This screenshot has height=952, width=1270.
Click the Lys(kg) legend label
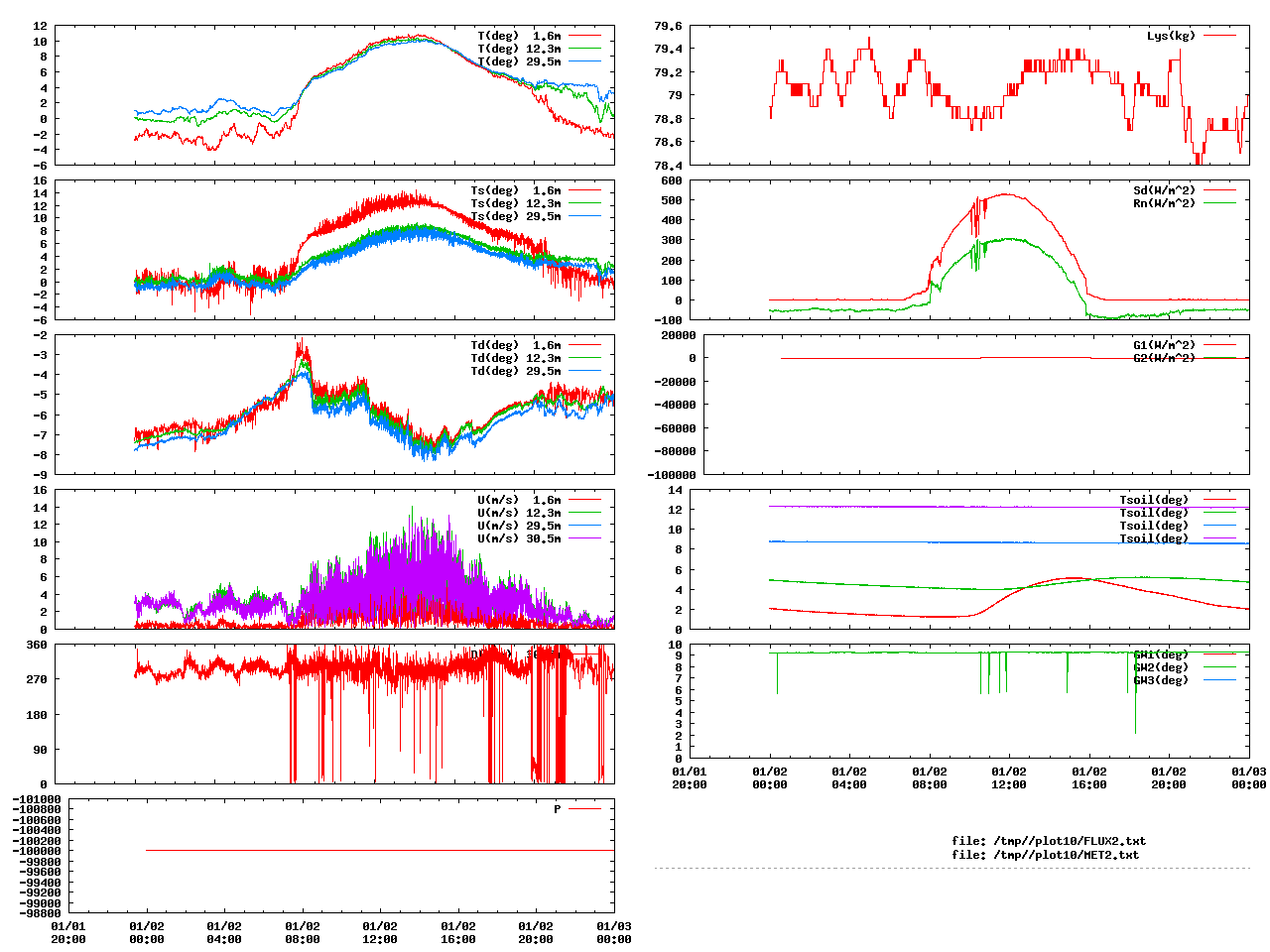click(1171, 36)
